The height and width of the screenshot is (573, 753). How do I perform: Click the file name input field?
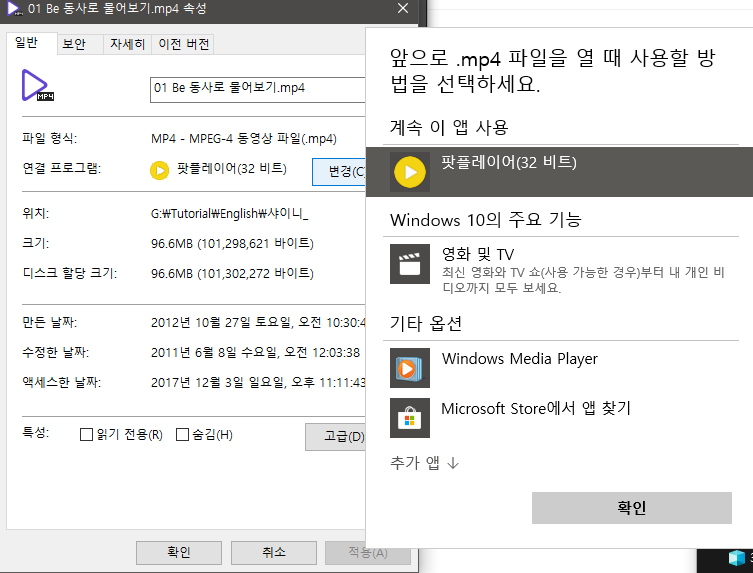coord(258,89)
